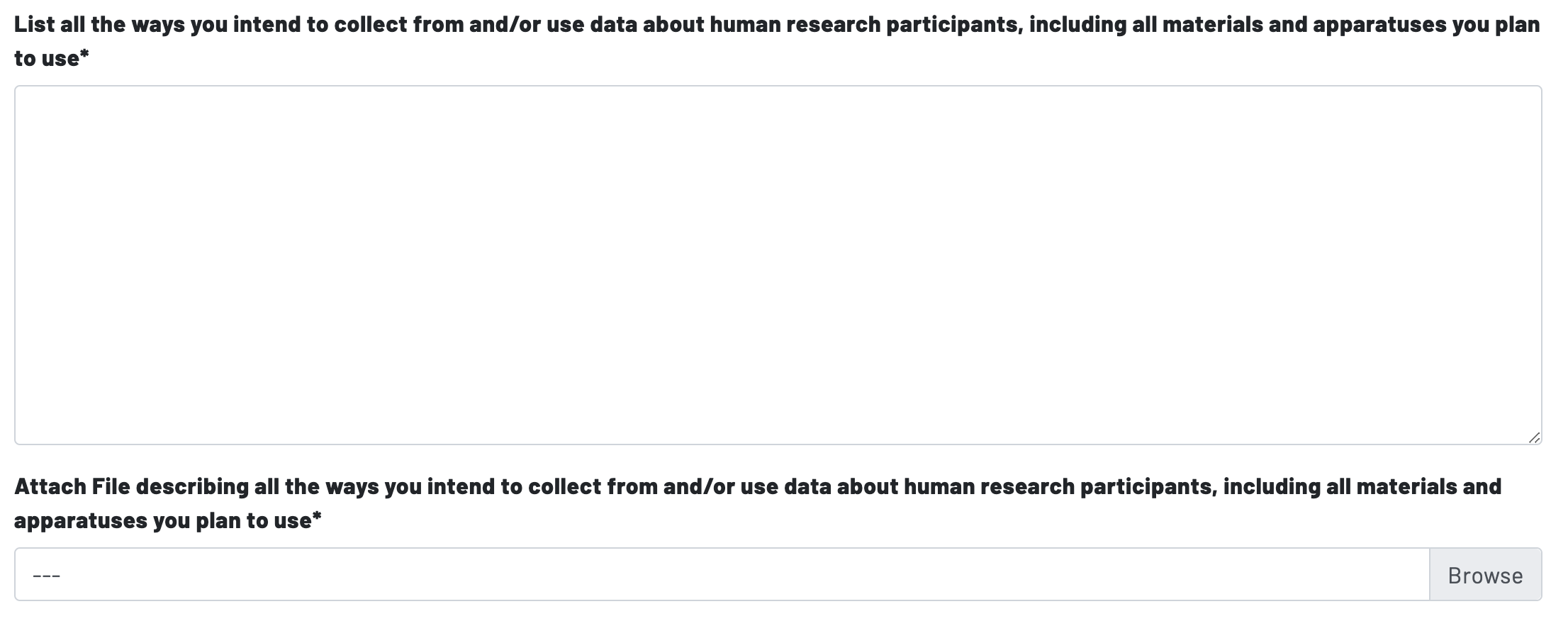Click the file attachment field showing dashes
Image resolution: width=1568 pixels, height=621 pixels.
pyautogui.click(x=721, y=574)
